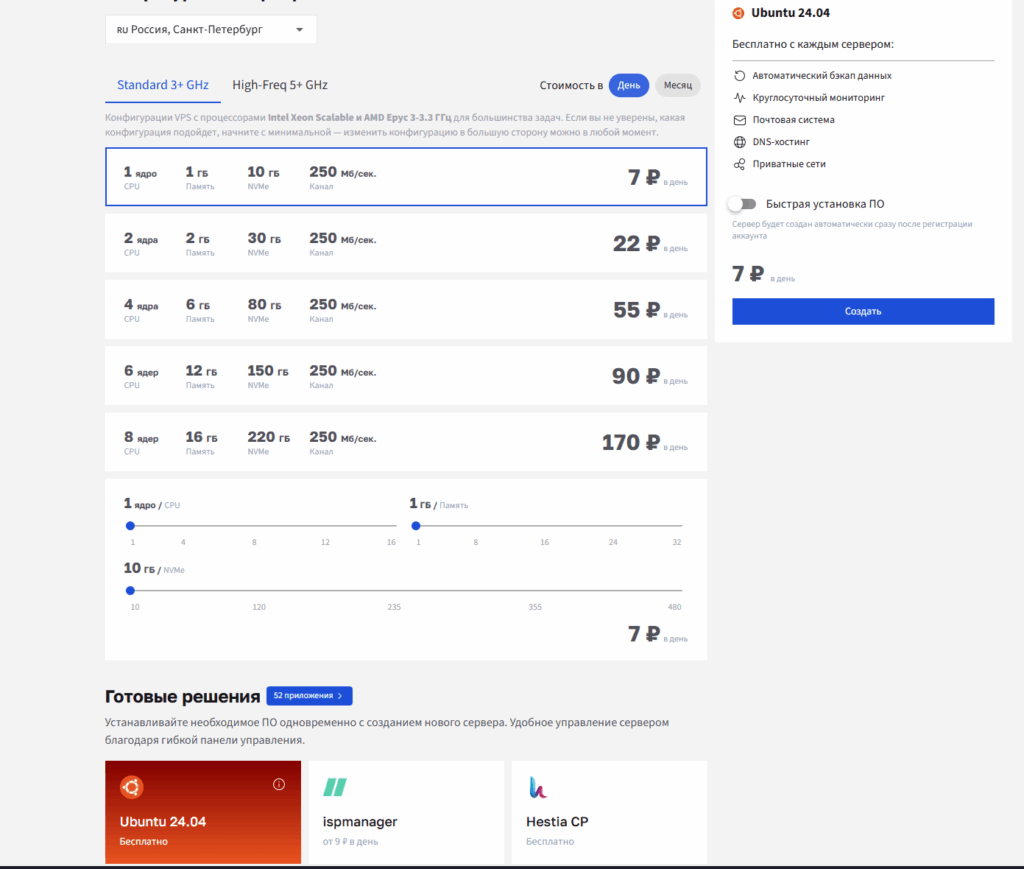This screenshot has width=1024, height=869.
Task: Click the automatic backup icon
Action: [x=739, y=76]
